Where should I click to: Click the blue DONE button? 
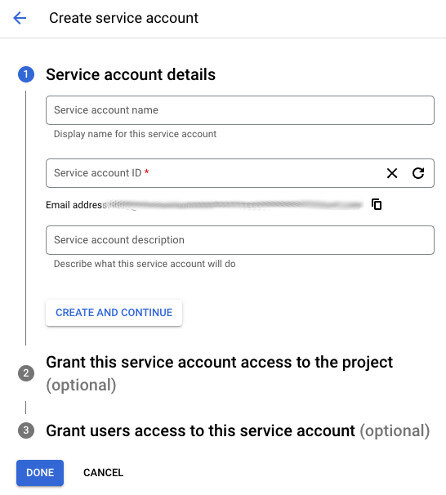click(x=40, y=473)
